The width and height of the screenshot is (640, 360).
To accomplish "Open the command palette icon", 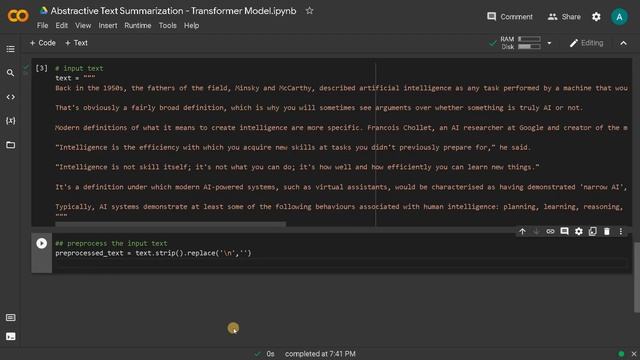I will point(11,318).
